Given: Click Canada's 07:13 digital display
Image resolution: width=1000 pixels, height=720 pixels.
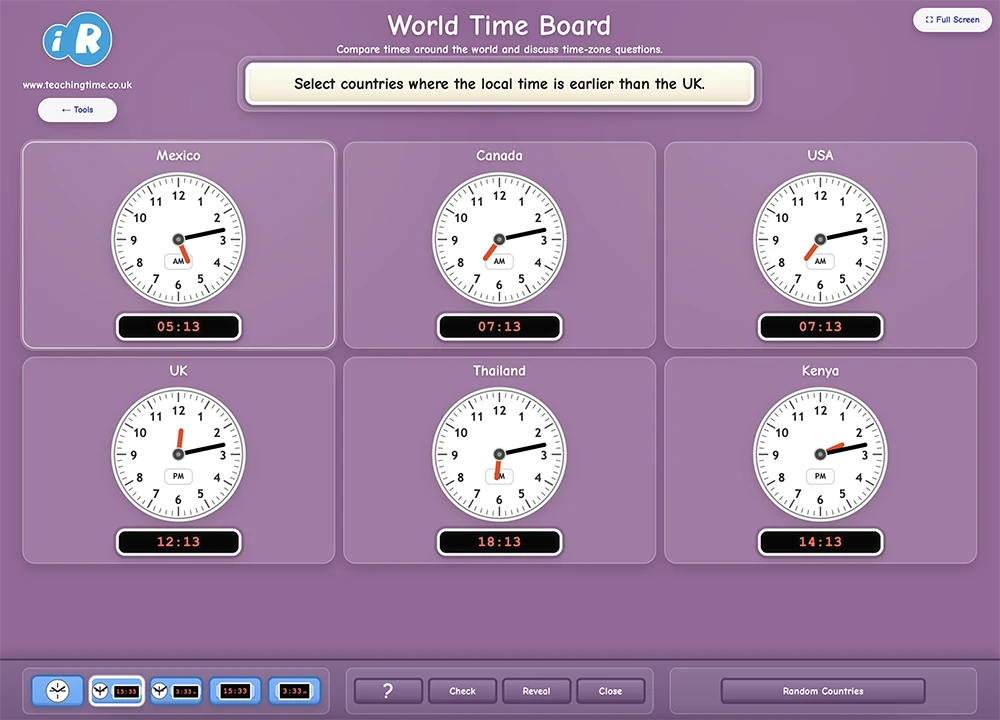Looking at the screenshot, I should point(499,327).
